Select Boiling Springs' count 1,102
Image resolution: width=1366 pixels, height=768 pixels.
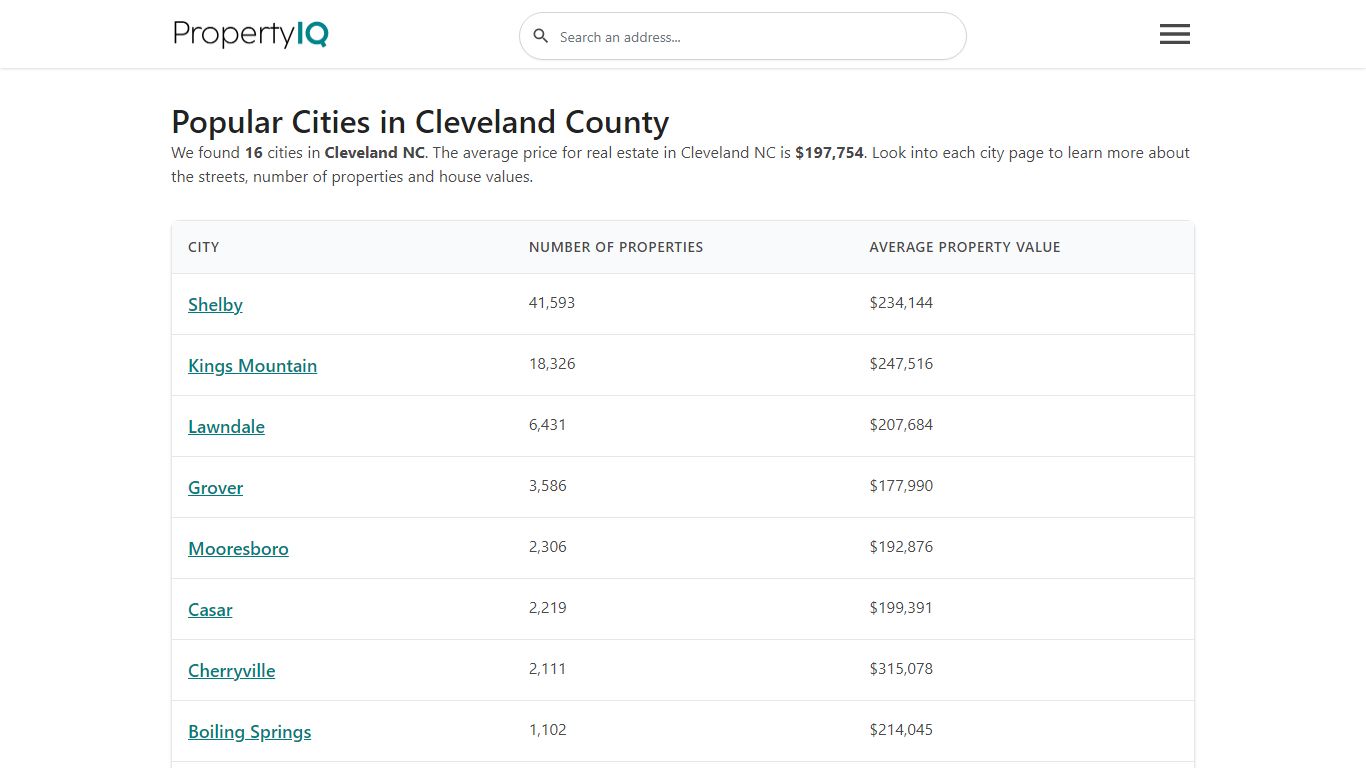[547, 730]
